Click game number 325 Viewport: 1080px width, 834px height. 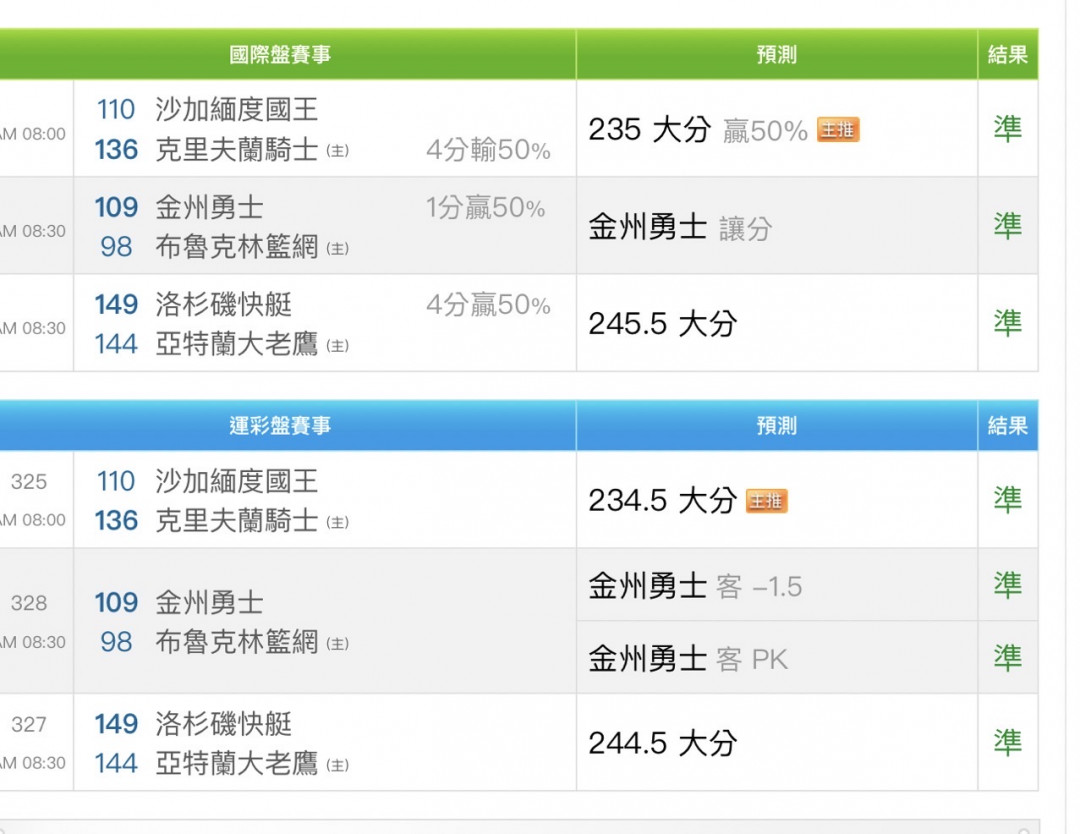(29, 482)
